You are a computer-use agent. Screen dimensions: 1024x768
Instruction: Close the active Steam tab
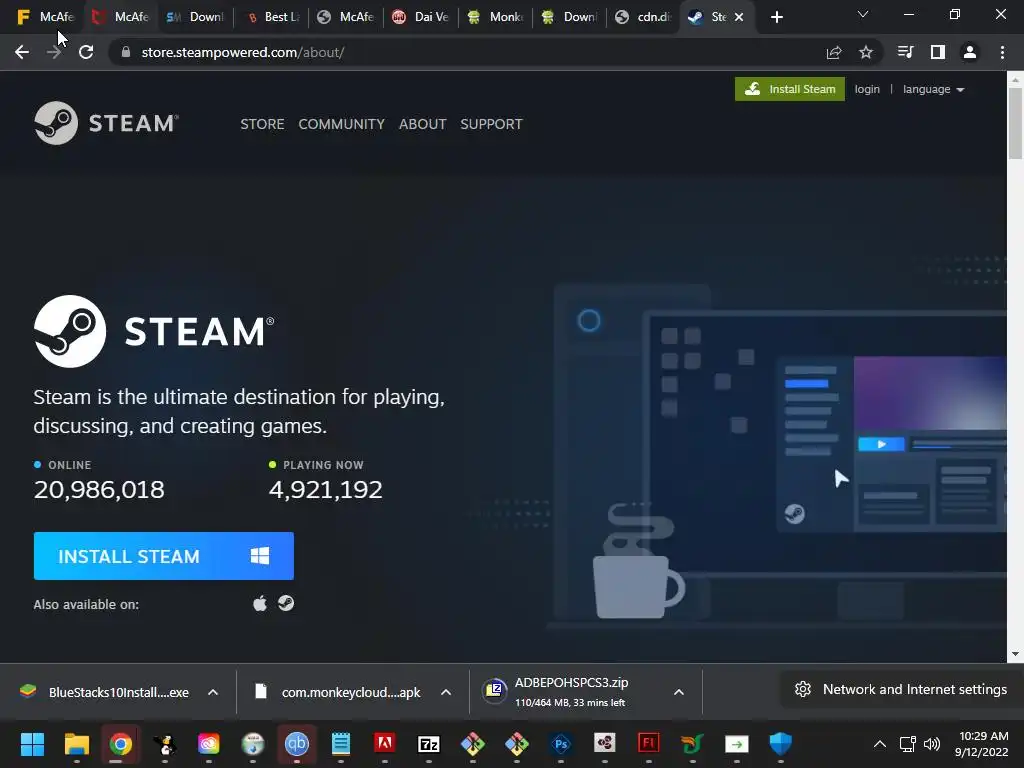coord(739,17)
